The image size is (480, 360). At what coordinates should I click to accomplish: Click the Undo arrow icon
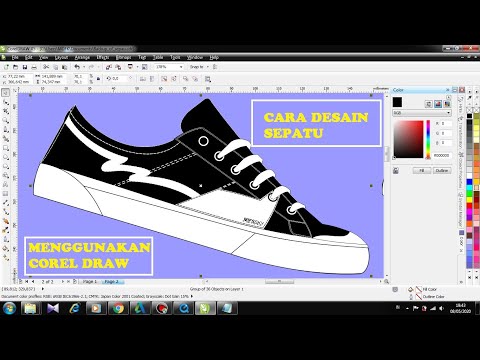77,67
